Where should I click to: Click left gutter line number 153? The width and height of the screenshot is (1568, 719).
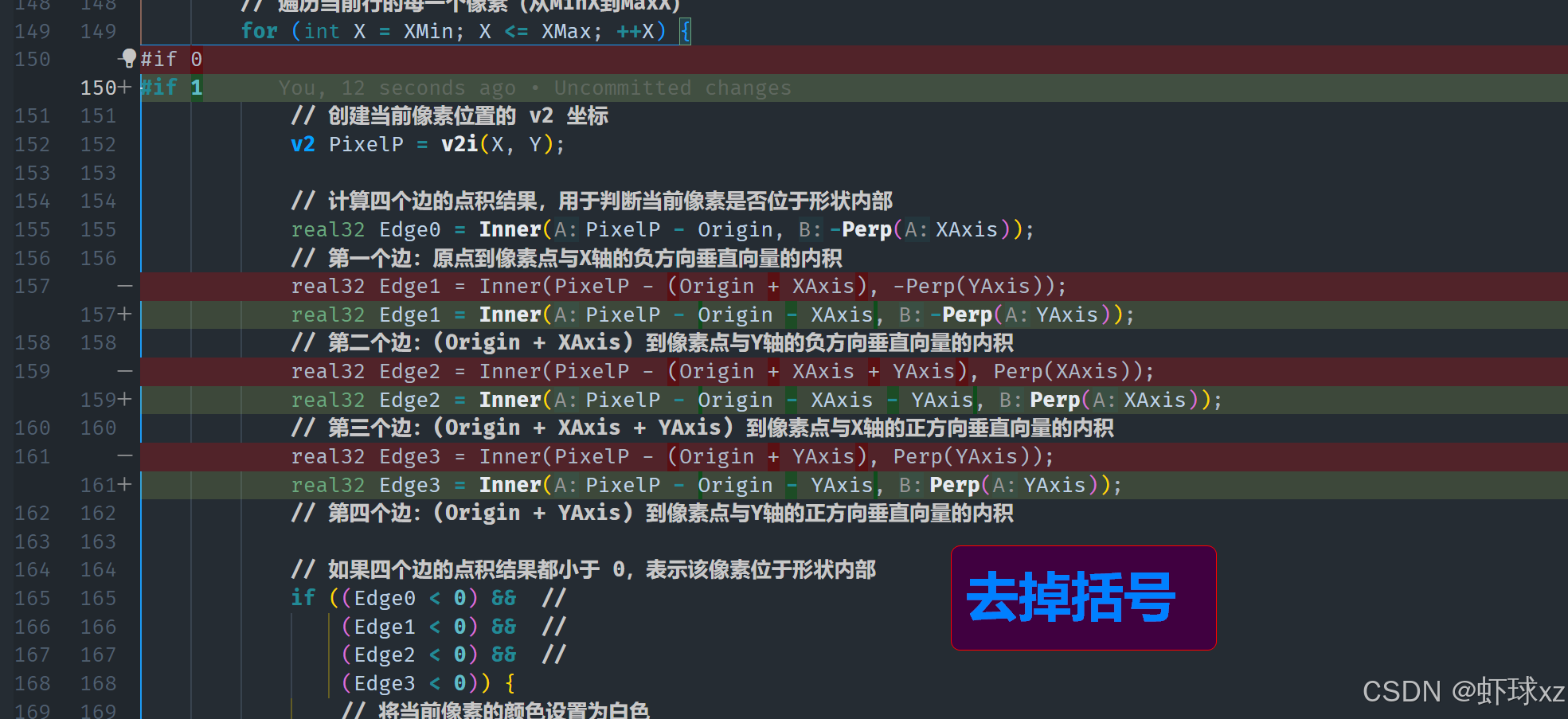click(x=33, y=173)
